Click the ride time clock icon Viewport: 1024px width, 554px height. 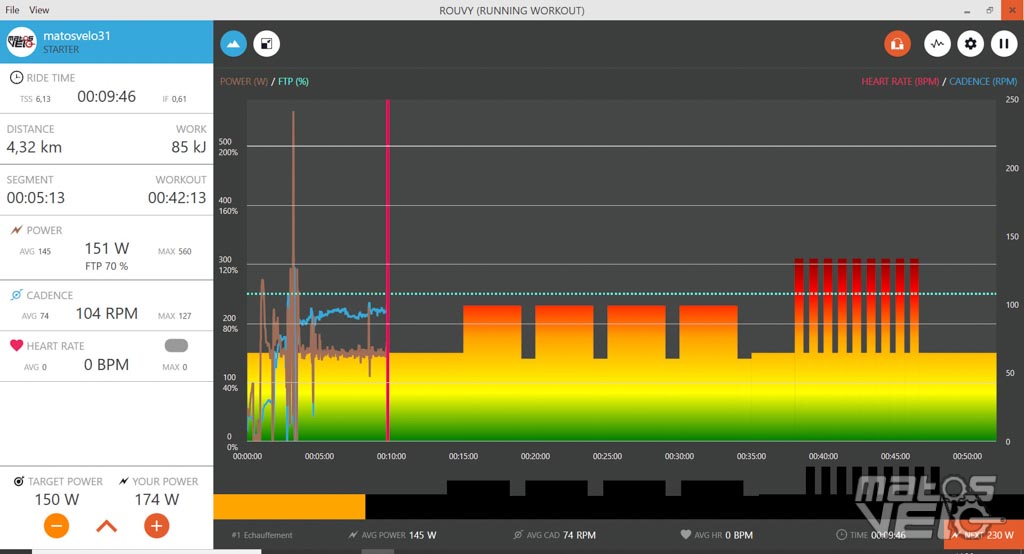pos(16,78)
